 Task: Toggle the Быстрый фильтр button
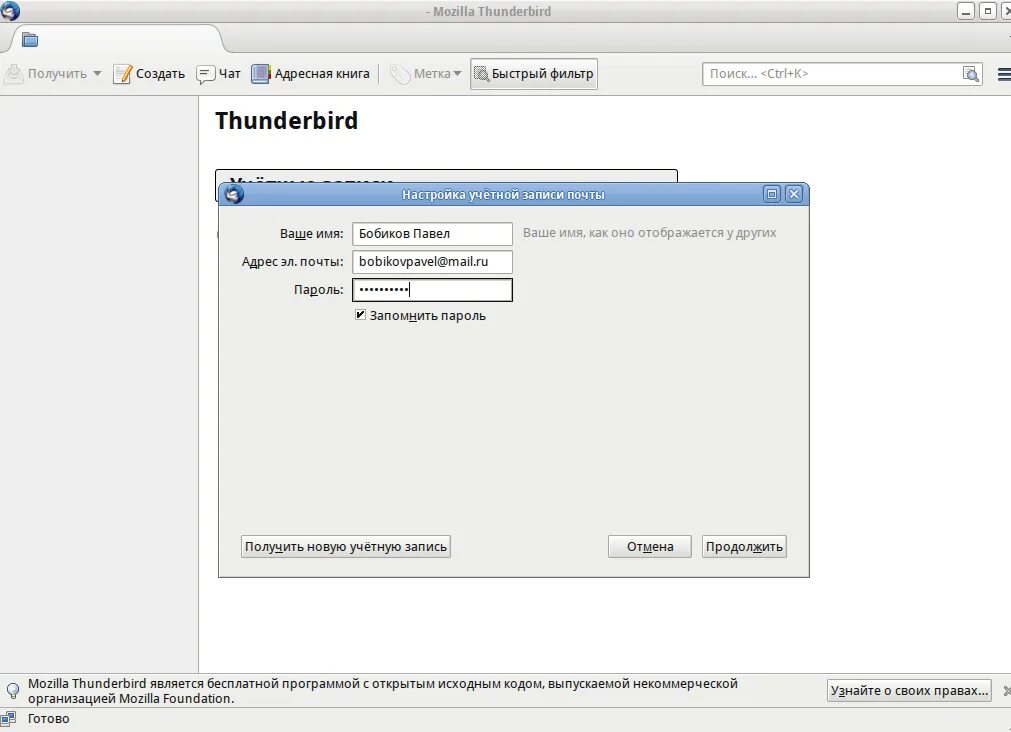coord(534,74)
